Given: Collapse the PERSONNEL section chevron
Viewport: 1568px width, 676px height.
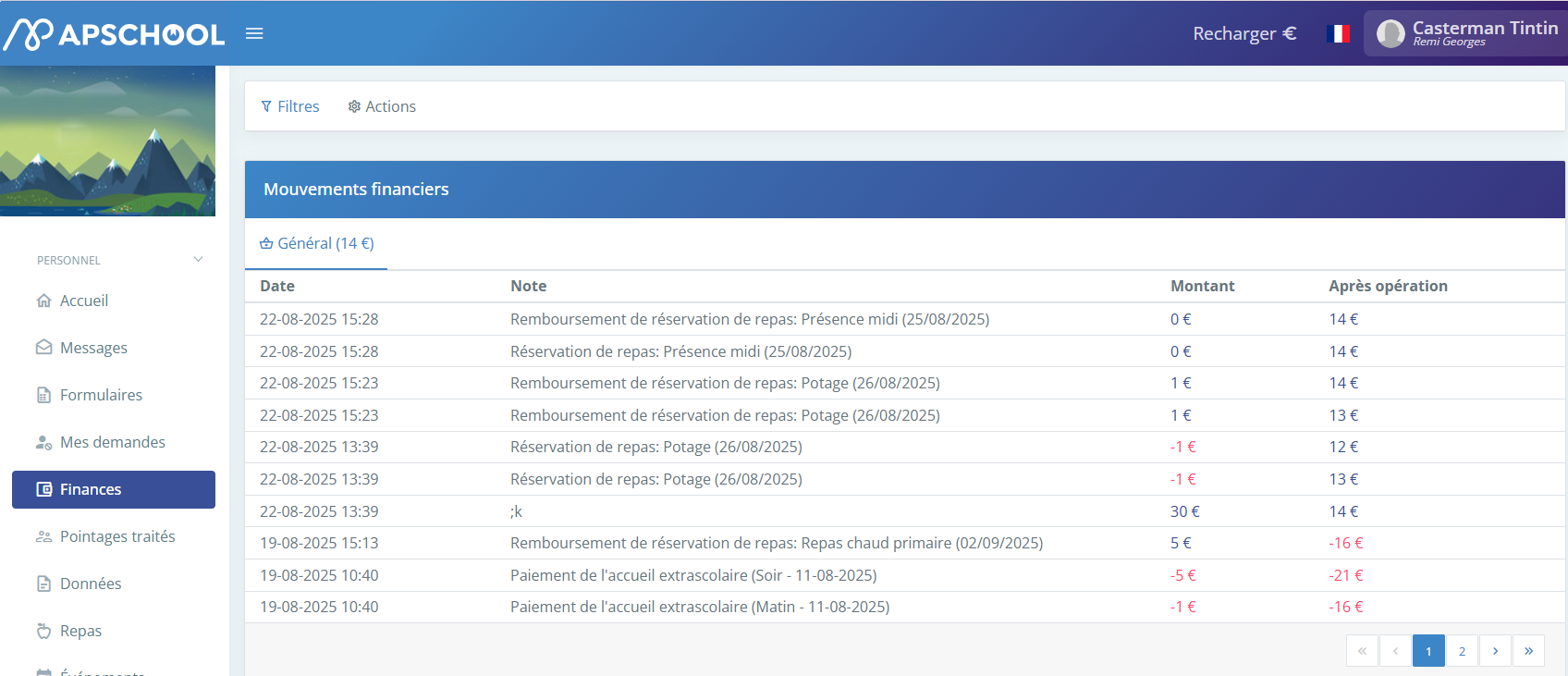Looking at the screenshot, I should point(198,260).
